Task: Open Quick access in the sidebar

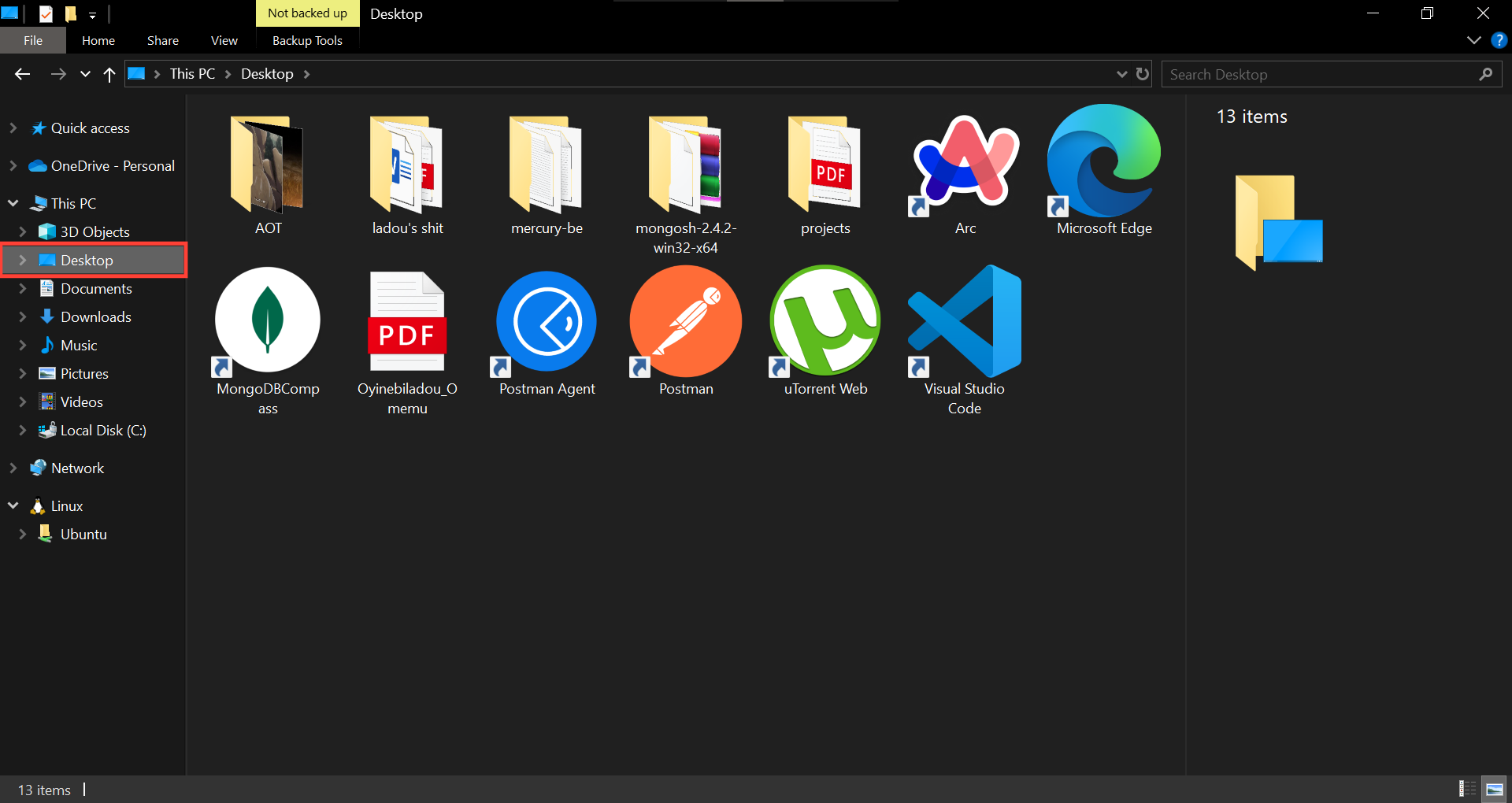Action: pyautogui.click(x=91, y=128)
